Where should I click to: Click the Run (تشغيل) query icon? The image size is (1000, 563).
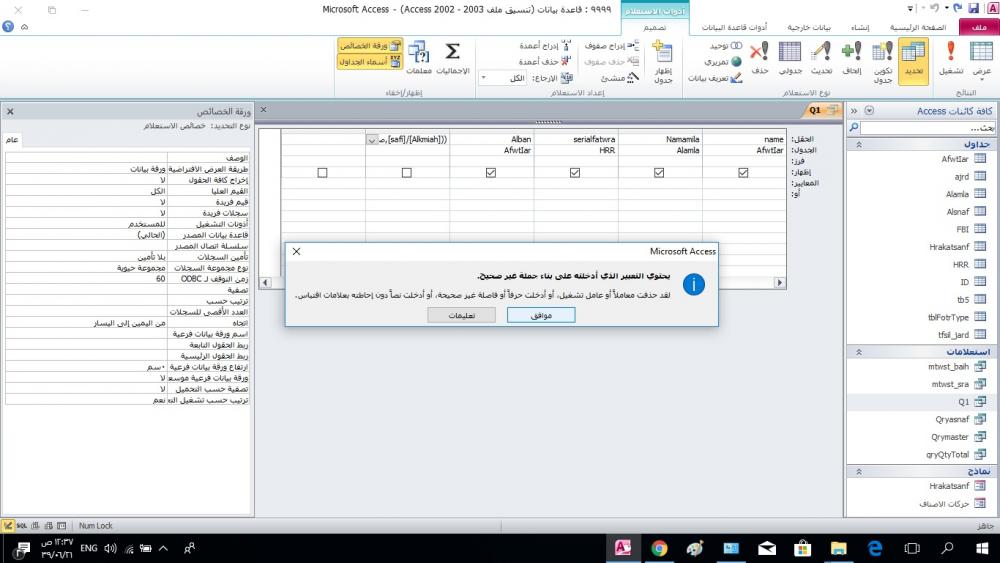tap(951, 59)
